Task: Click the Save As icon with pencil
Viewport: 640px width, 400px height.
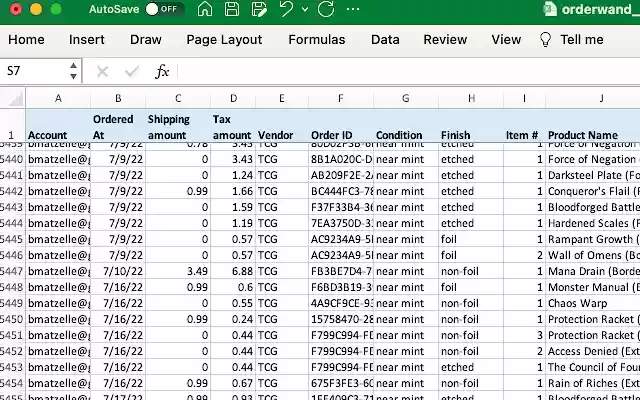Action: pos(257,9)
